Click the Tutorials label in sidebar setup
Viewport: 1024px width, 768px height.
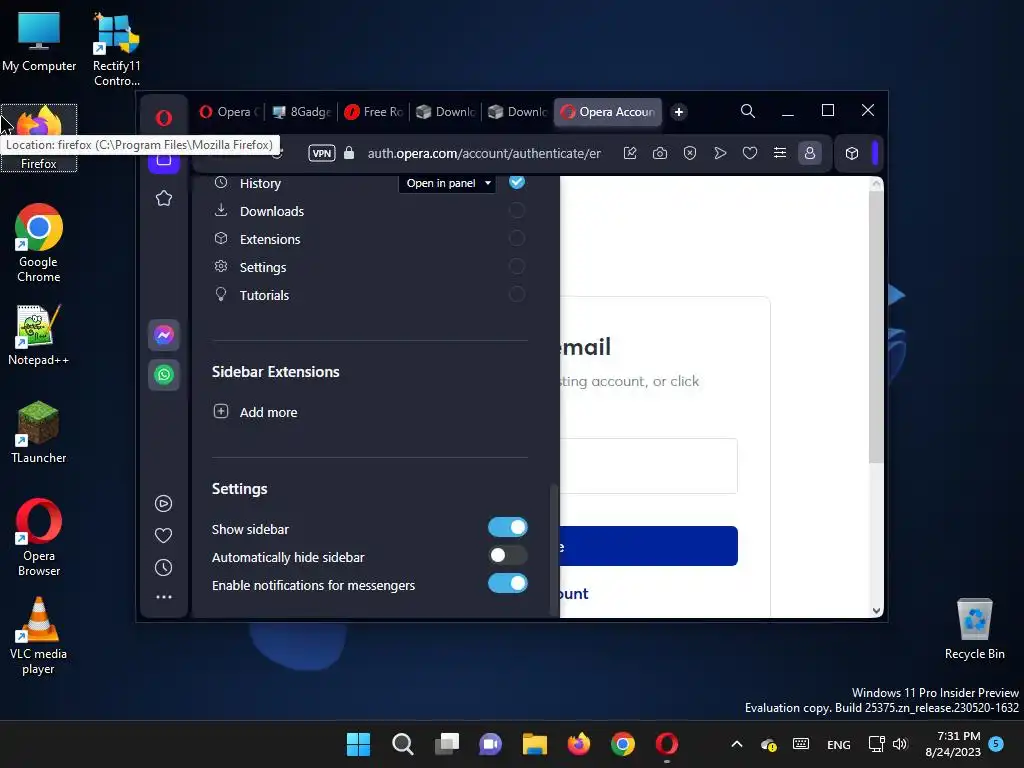[x=264, y=295]
